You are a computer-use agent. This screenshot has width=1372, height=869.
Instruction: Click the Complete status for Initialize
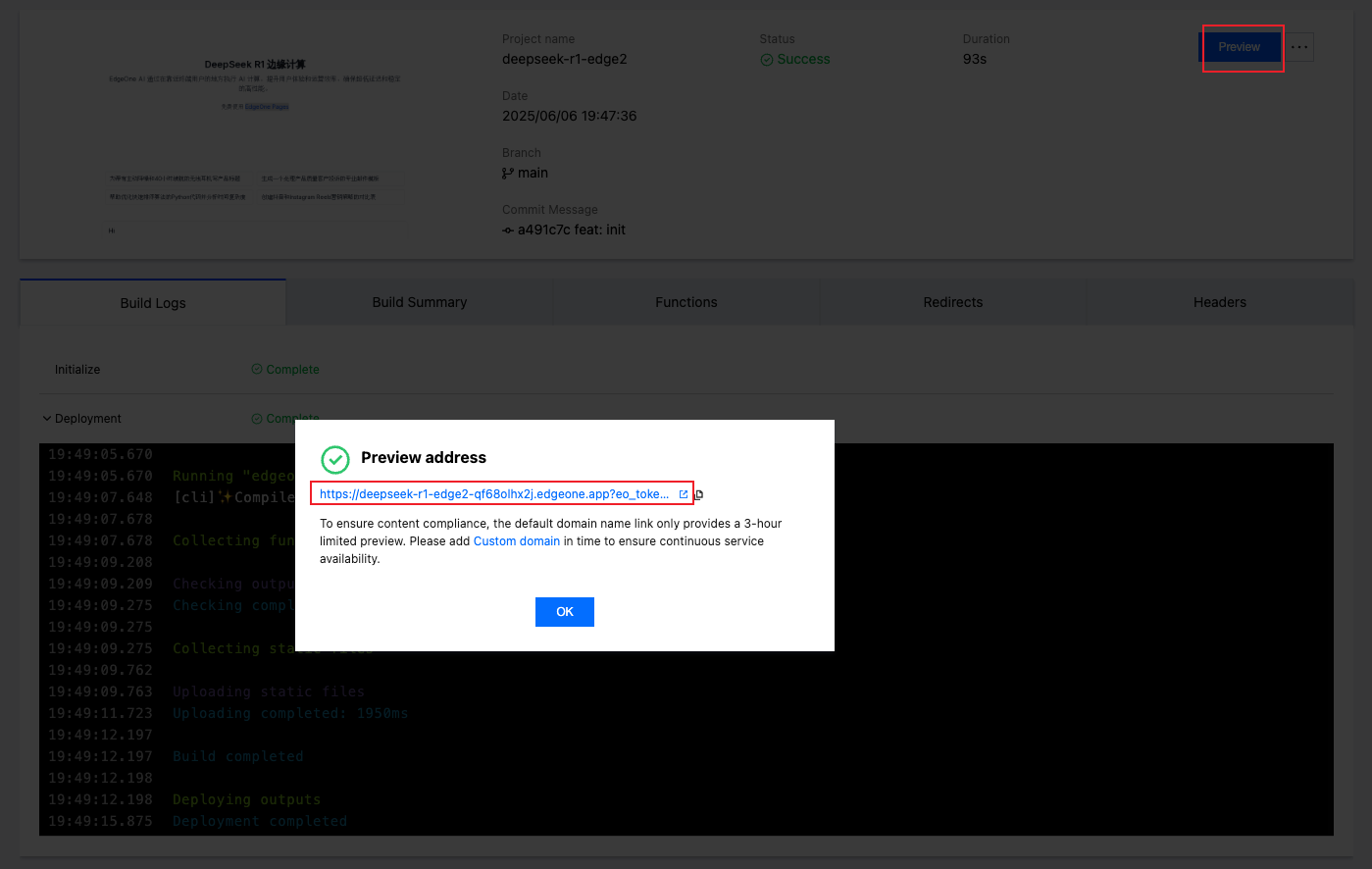(292, 370)
